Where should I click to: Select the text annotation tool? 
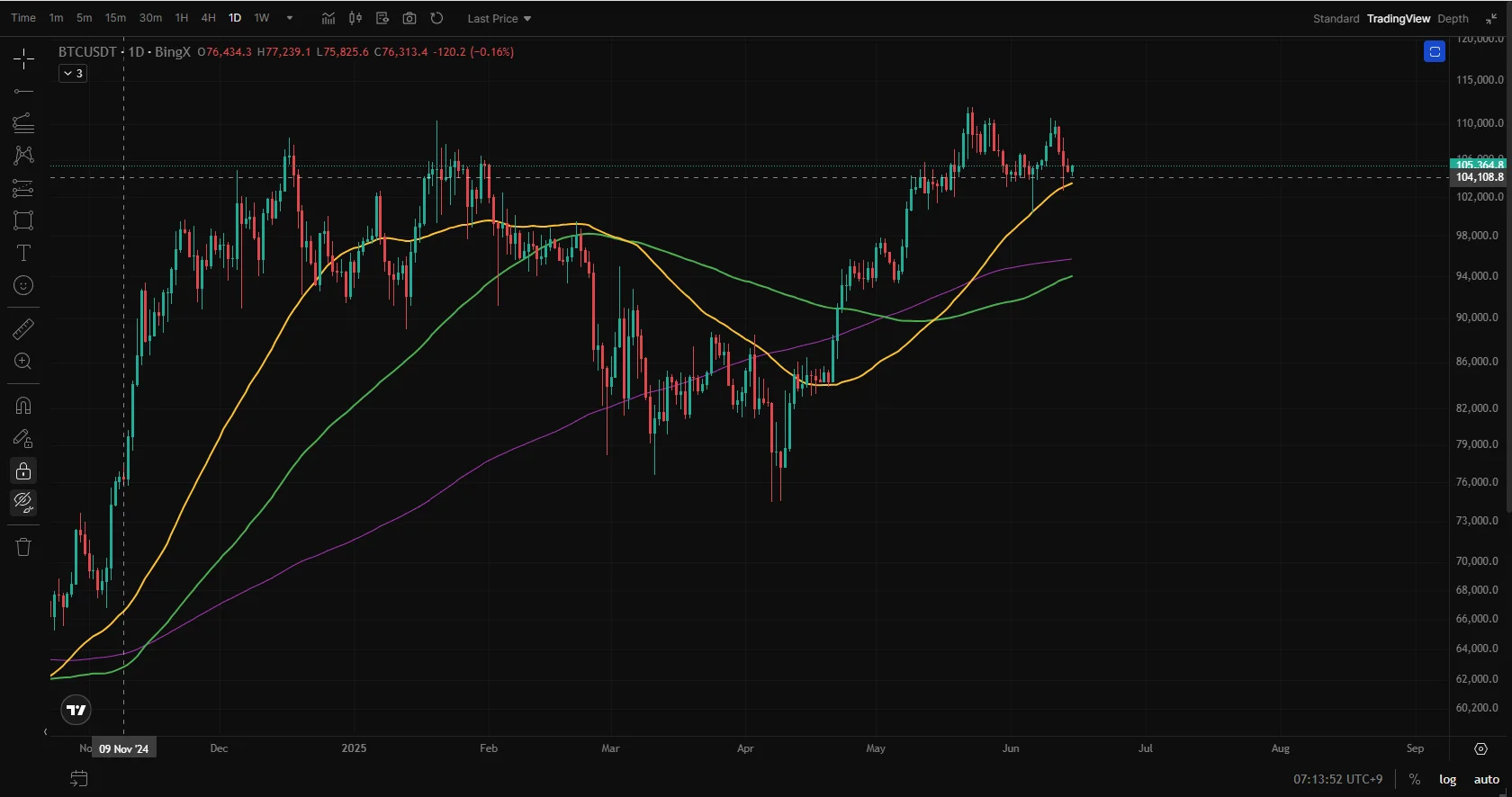[x=23, y=253]
